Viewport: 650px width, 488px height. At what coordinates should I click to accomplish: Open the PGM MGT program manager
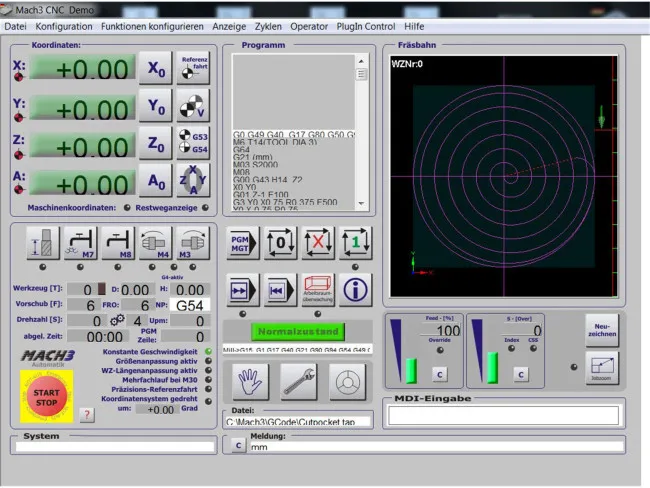click(x=243, y=243)
